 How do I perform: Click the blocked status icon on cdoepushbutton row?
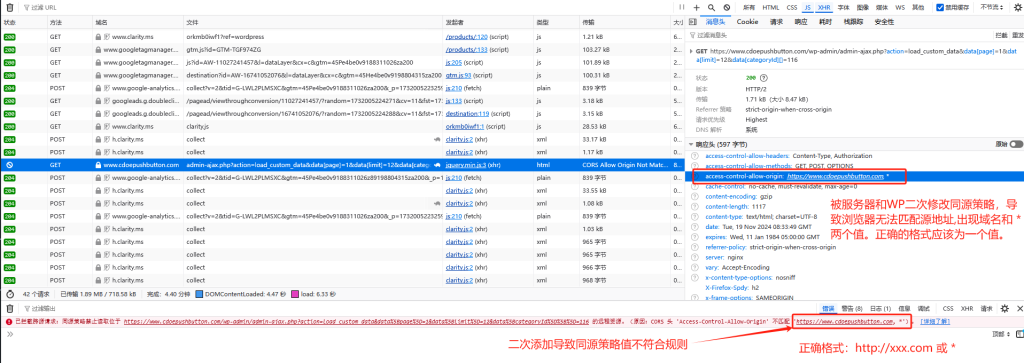[9, 165]
